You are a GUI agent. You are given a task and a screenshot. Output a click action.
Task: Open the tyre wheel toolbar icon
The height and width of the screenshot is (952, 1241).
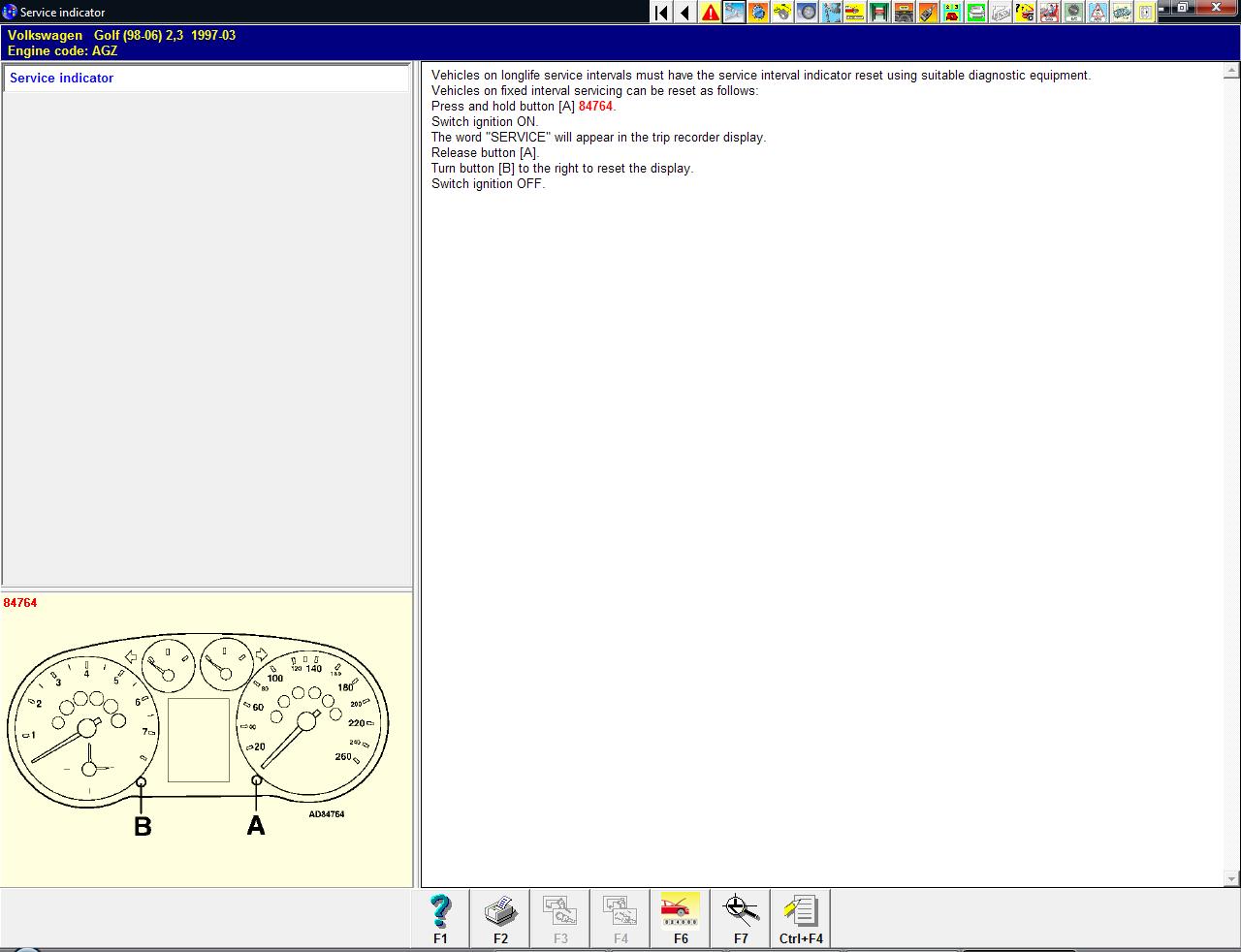807,13
